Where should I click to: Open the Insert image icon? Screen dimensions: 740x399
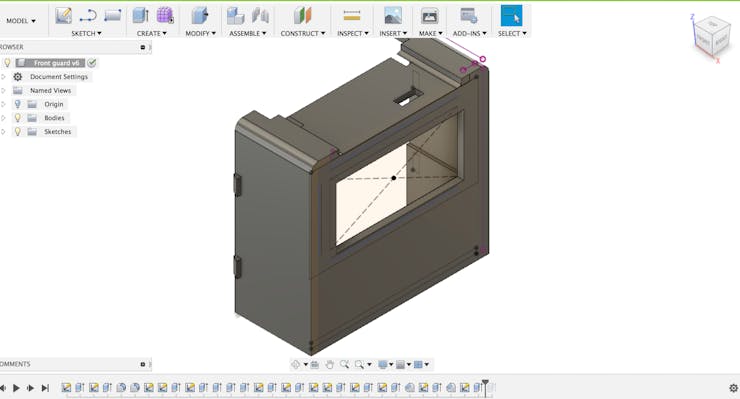click(x=393, y=16)
